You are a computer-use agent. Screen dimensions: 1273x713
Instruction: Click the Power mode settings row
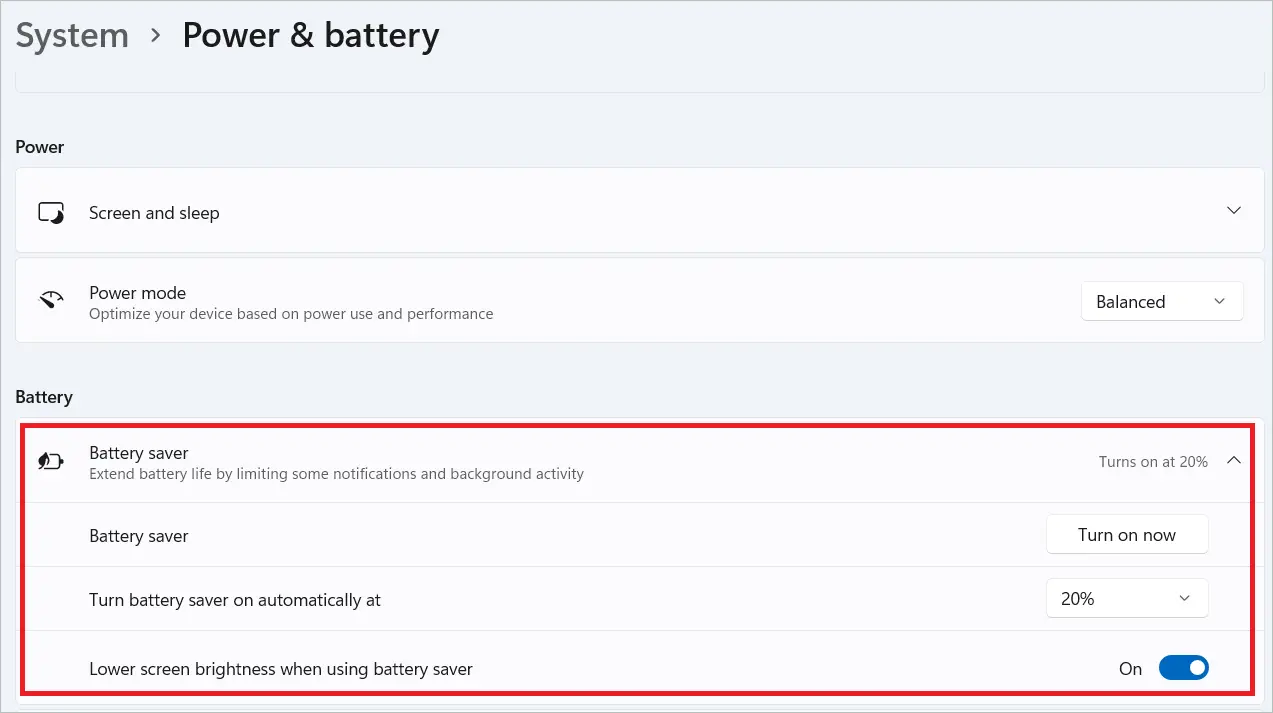tap(400, 301)
